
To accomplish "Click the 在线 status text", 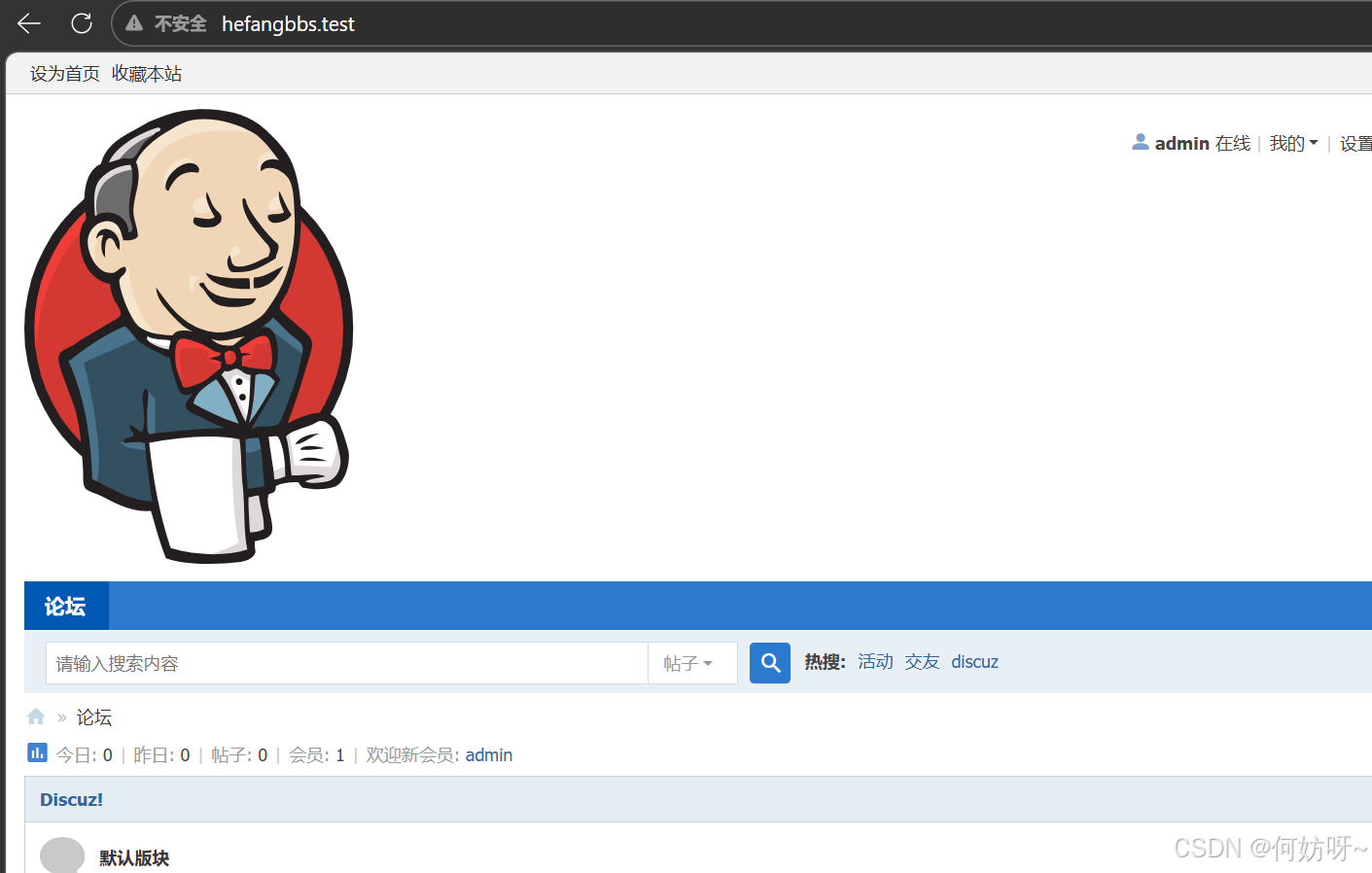I will click(x=1233, y=143).
